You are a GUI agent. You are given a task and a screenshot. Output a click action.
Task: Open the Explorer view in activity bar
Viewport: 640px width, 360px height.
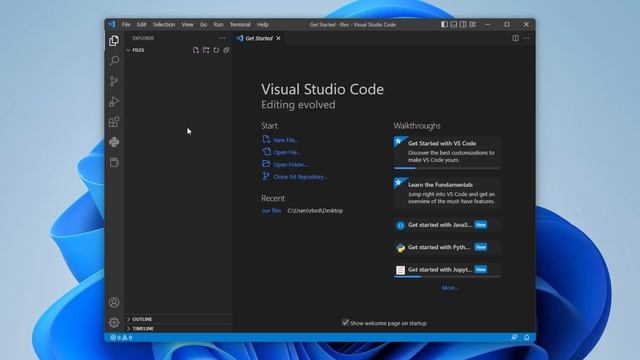click(114, 40)
